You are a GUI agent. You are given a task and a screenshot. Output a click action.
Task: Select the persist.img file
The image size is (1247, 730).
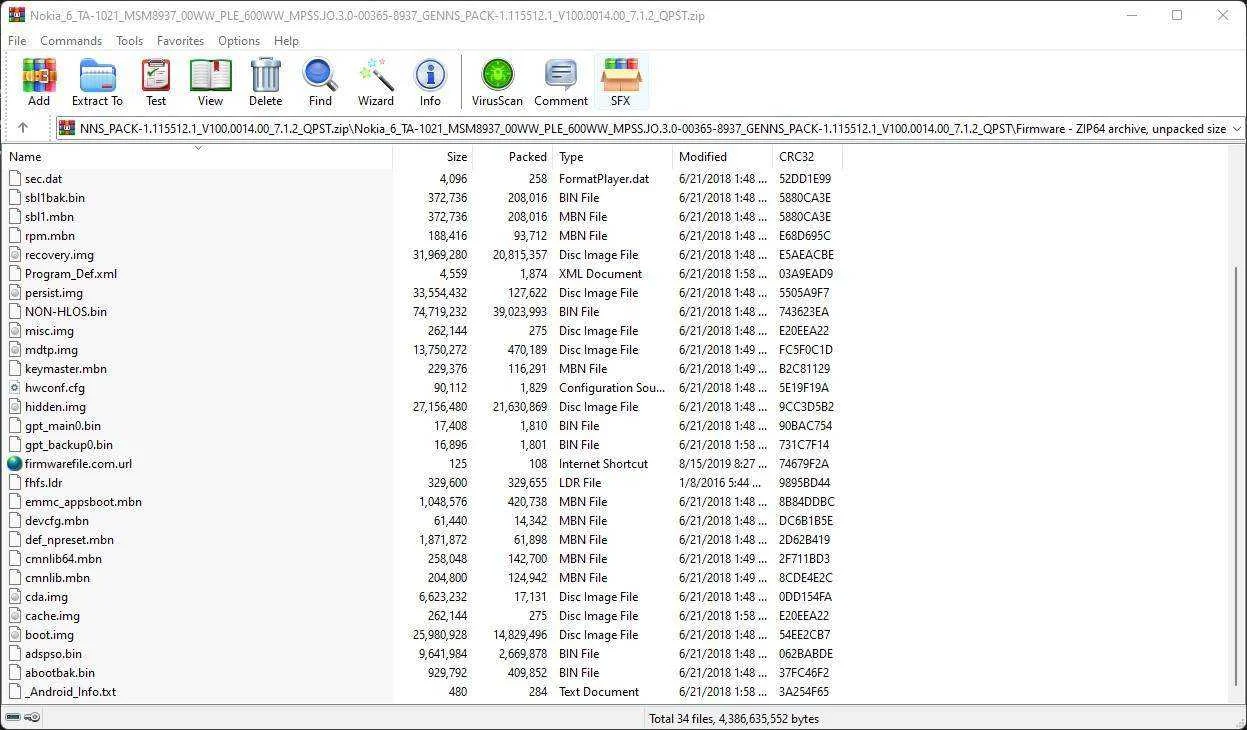coord(53,293)
